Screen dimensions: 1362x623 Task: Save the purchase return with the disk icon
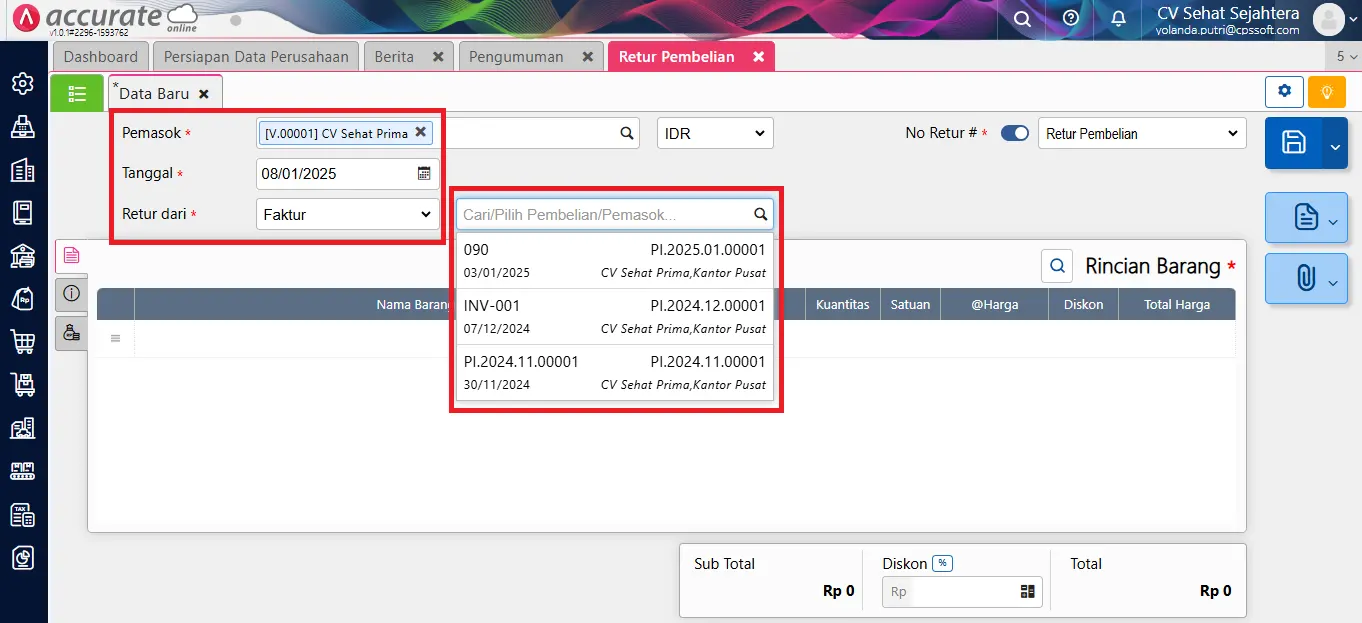tap(1293, 142)
